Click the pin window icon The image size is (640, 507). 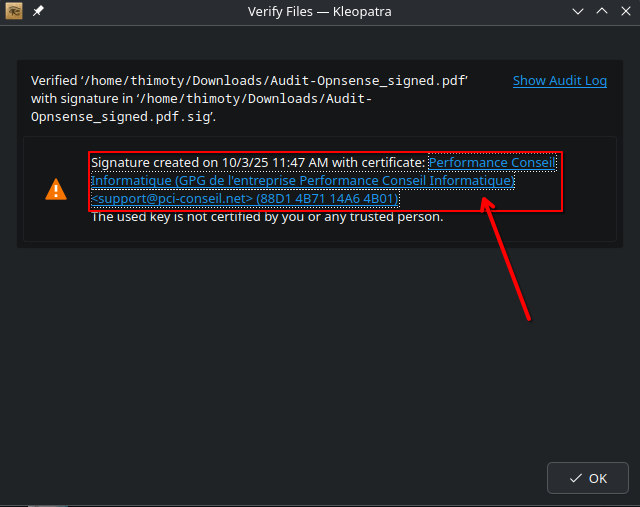pos(38,10)
